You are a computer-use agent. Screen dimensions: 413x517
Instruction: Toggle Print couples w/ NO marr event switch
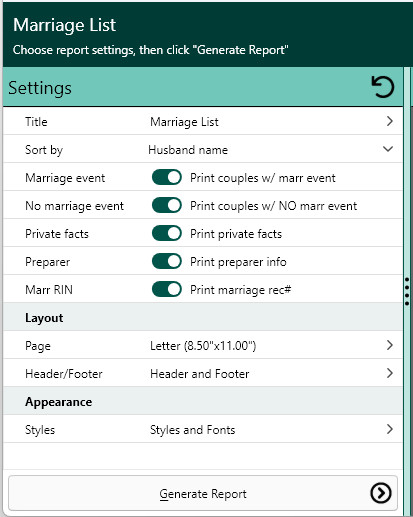pos(167,205)
